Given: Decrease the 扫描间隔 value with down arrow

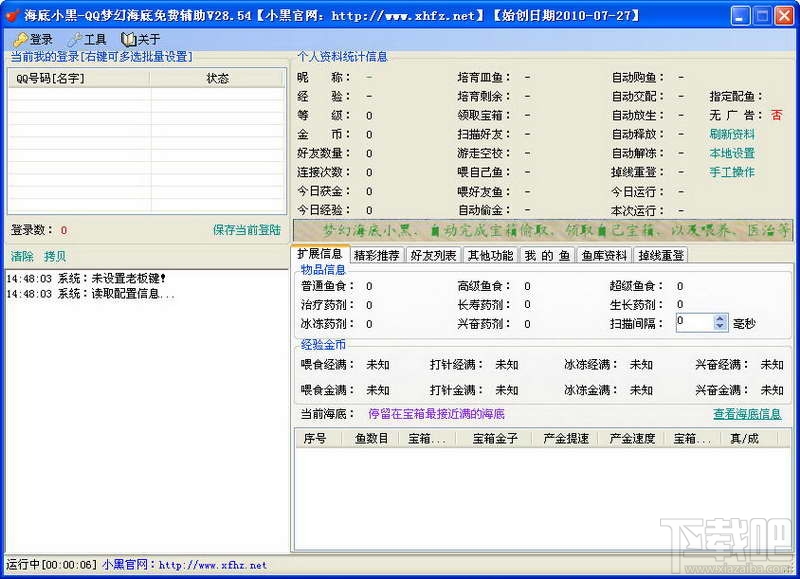Looking at the screenshot, I should click(720, 326).
